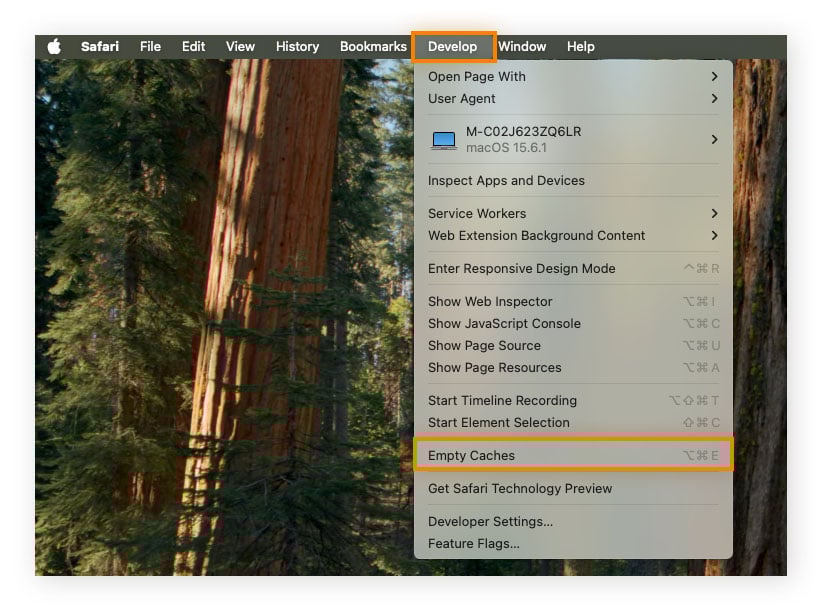Image resolution: width=822 pixels, height=611 pixels.
Task: Choose Show Page Resources
Action: click(494, 367)
